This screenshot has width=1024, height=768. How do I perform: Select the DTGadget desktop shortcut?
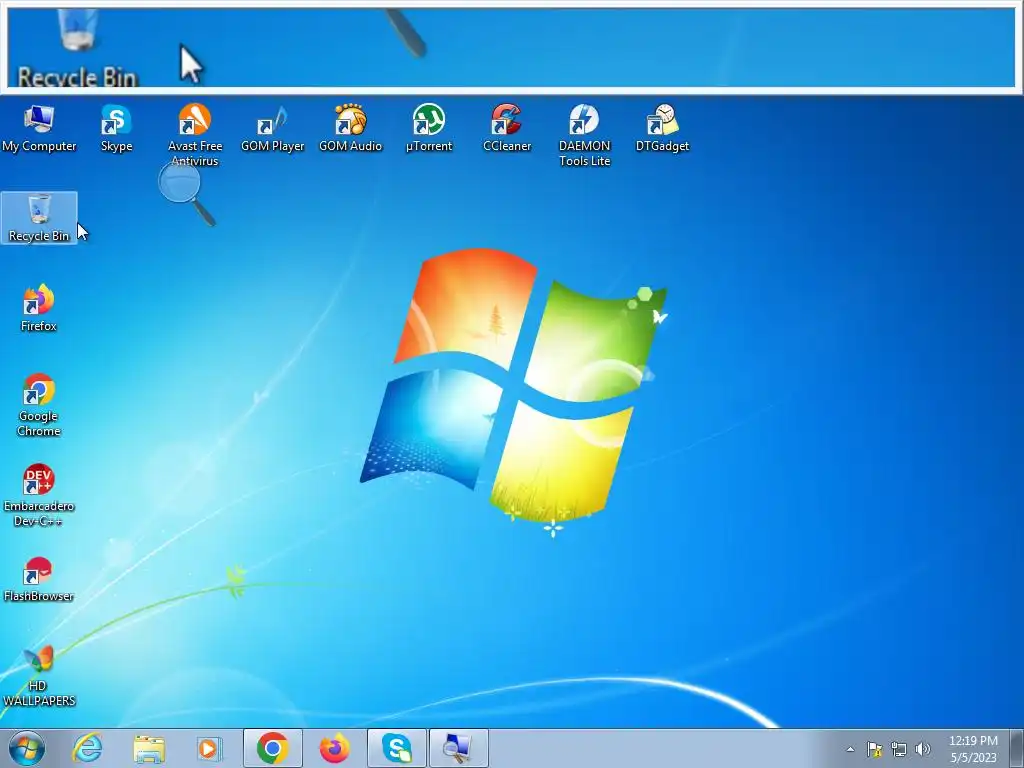662,128
